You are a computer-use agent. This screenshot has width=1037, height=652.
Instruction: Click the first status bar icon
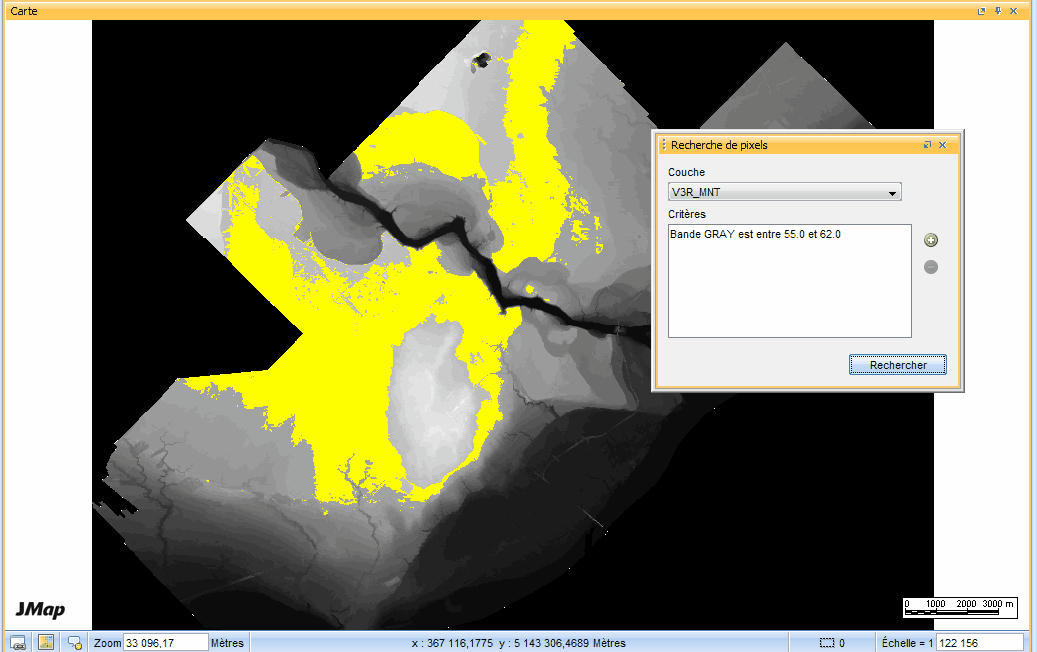pos(17,642)
